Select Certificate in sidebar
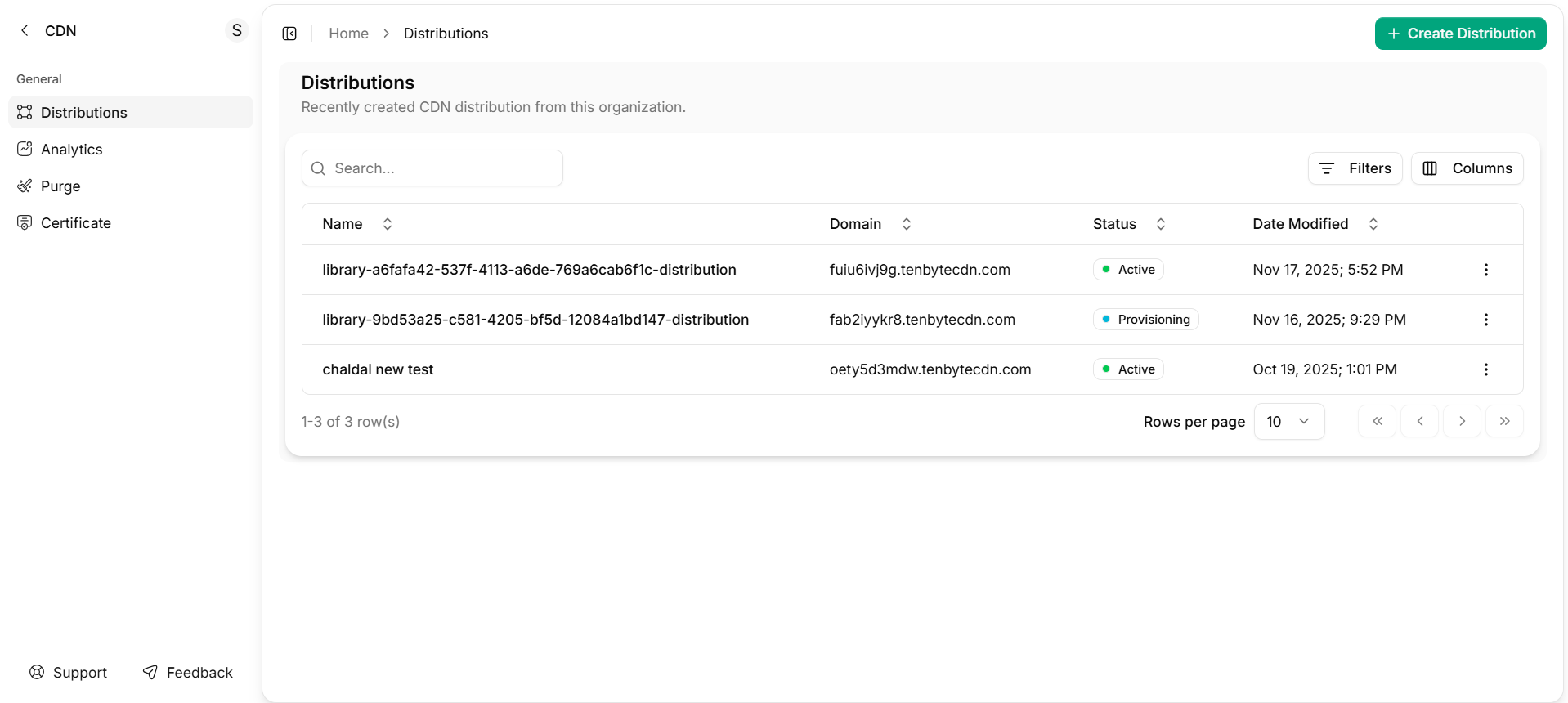This screenshot has width=1568, height=703. [131, 222]
